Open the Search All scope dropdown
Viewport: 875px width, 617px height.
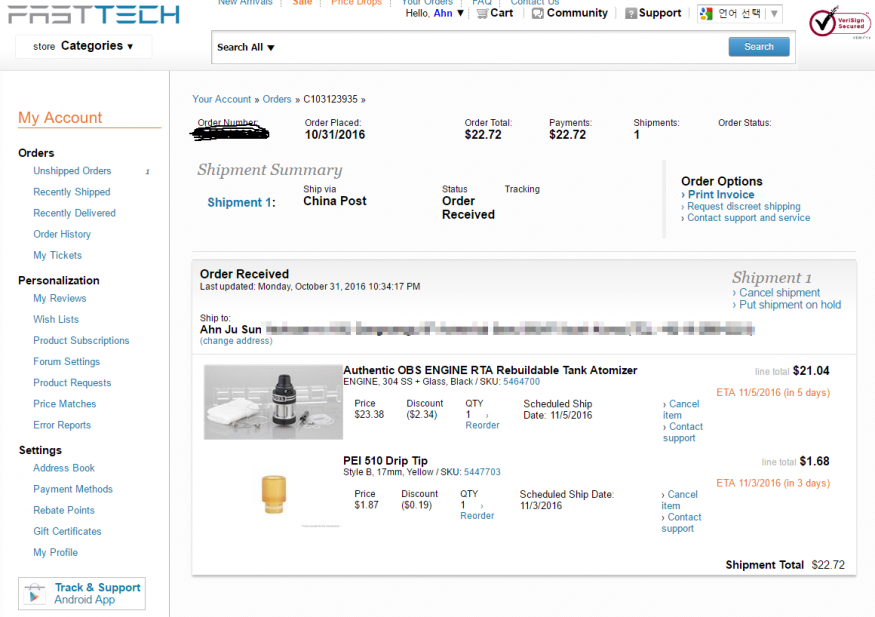[x=246, y=47]
